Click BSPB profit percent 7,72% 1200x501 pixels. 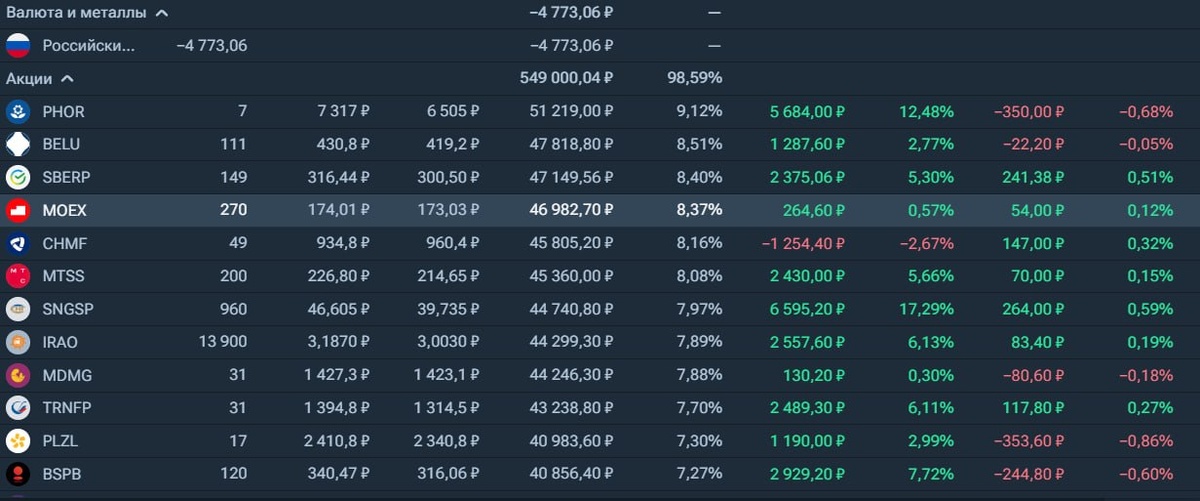tap(930, 474)
